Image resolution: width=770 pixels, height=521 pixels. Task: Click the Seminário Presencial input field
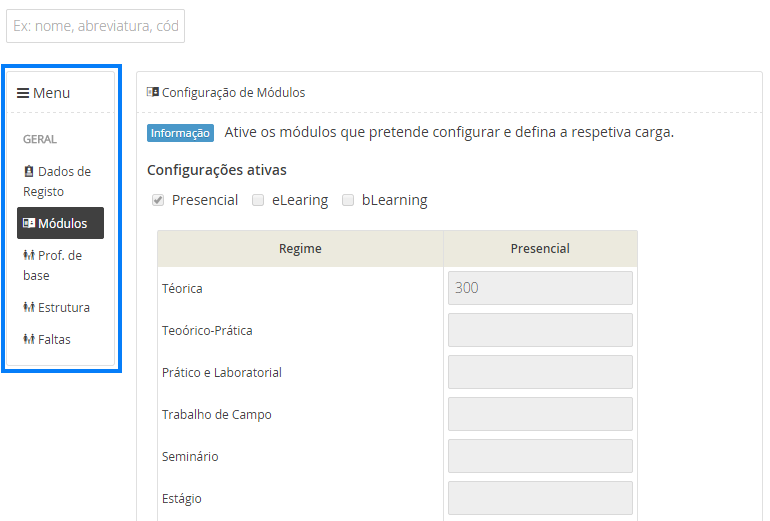click(540, 456)
